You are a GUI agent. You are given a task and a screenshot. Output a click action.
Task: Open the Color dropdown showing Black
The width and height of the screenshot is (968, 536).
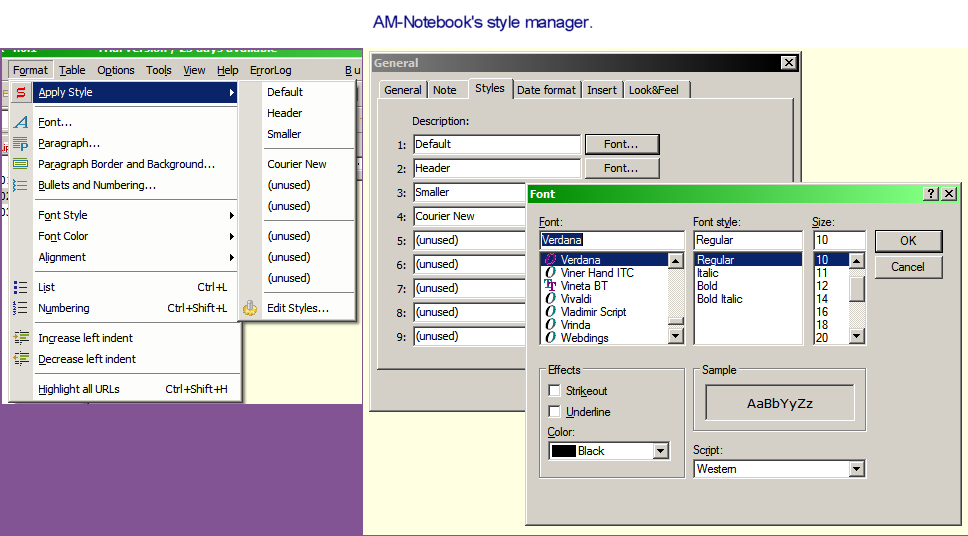click(x=660, y=451)
